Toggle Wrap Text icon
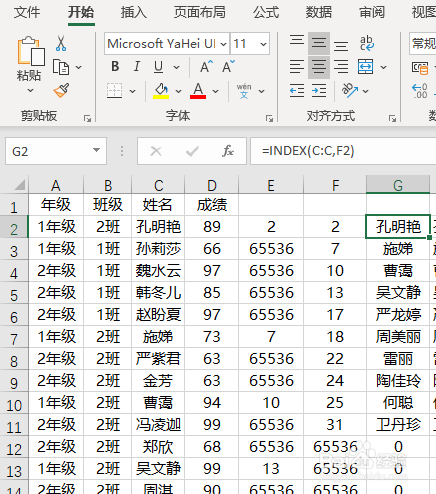The width and height of the screenshot is (436, 494). click(367, 43)
